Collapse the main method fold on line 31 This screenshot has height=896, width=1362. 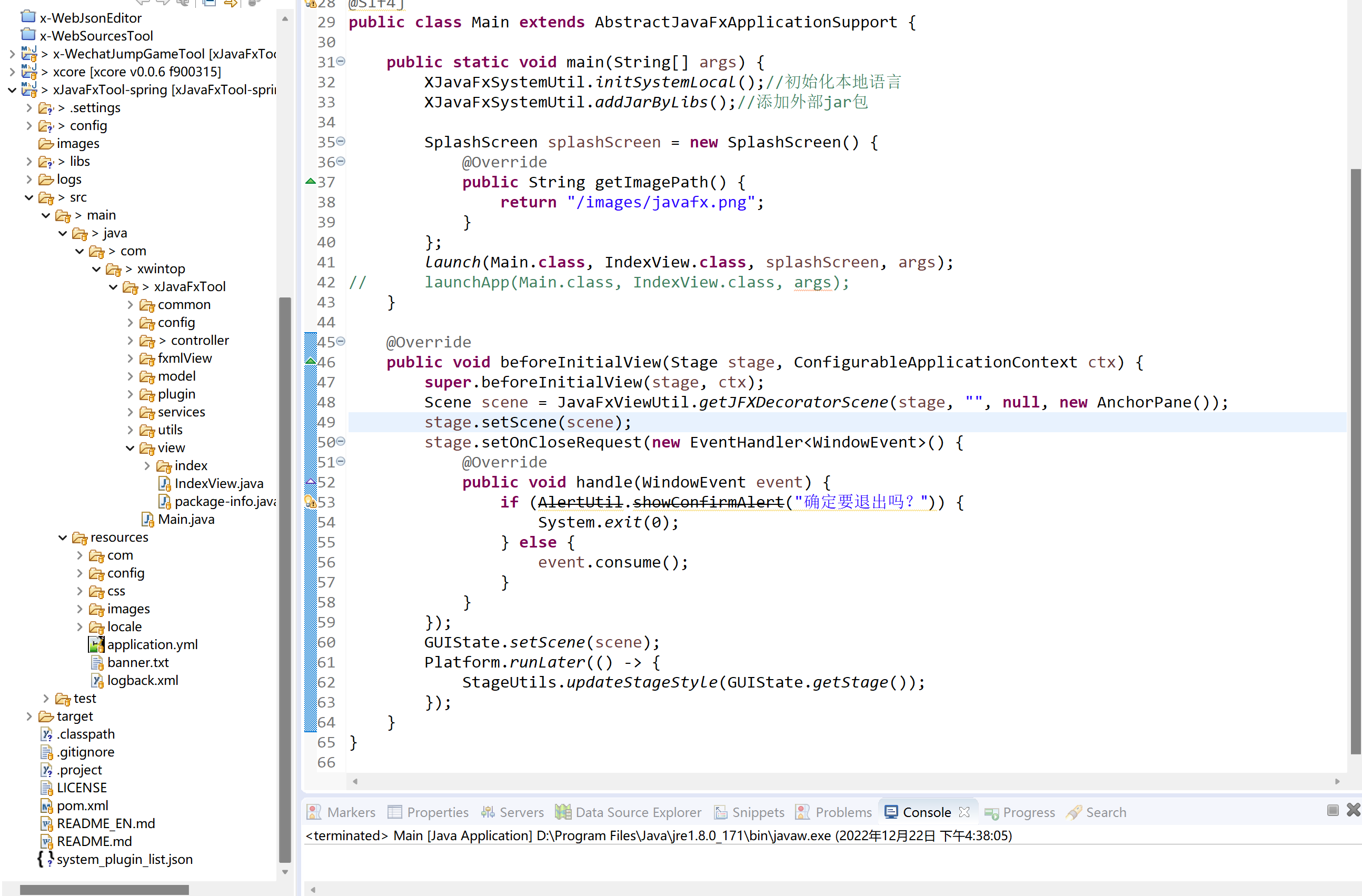[341, 61]
